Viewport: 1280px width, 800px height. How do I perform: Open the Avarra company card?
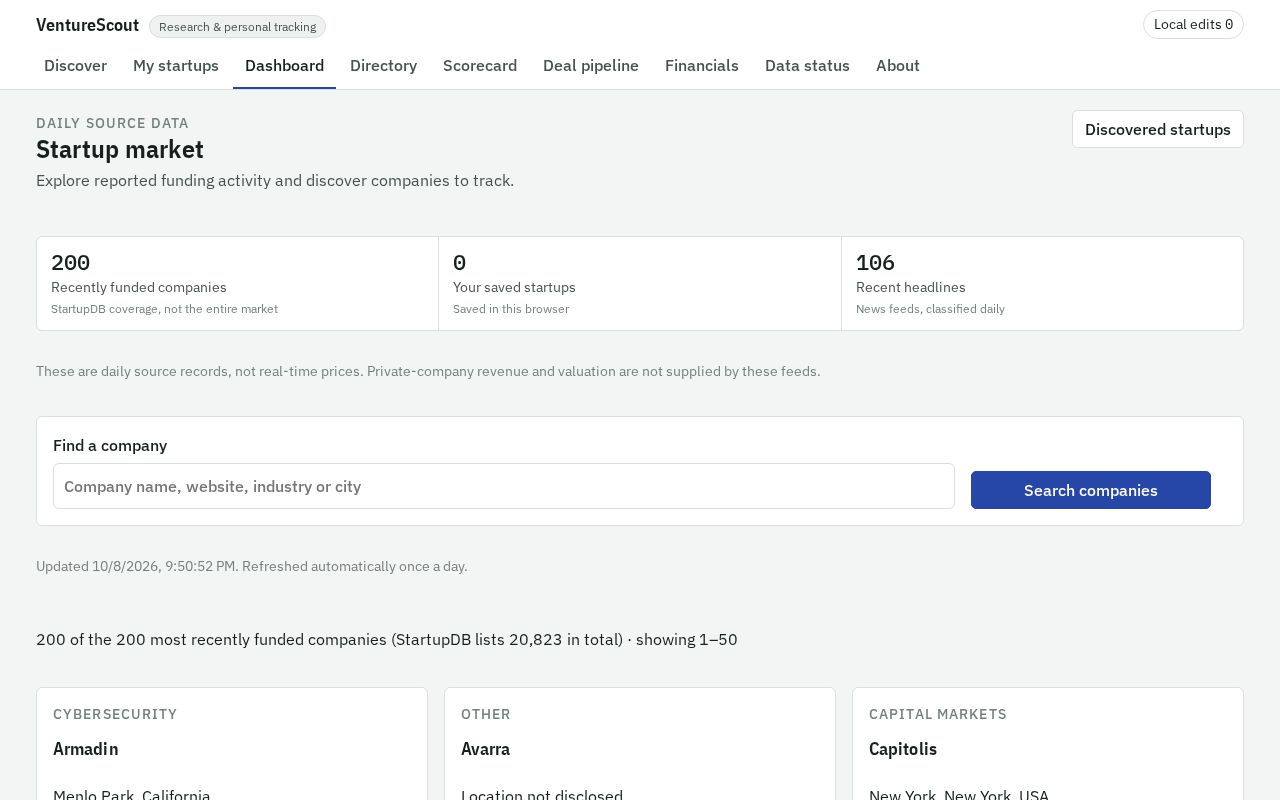click(640, 744)
